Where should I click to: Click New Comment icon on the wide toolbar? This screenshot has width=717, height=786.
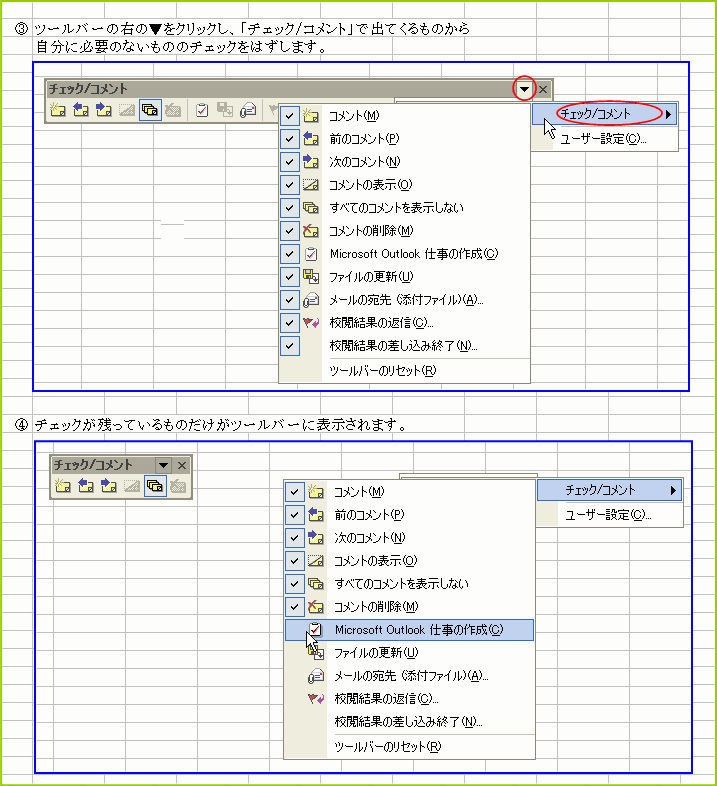58,109
